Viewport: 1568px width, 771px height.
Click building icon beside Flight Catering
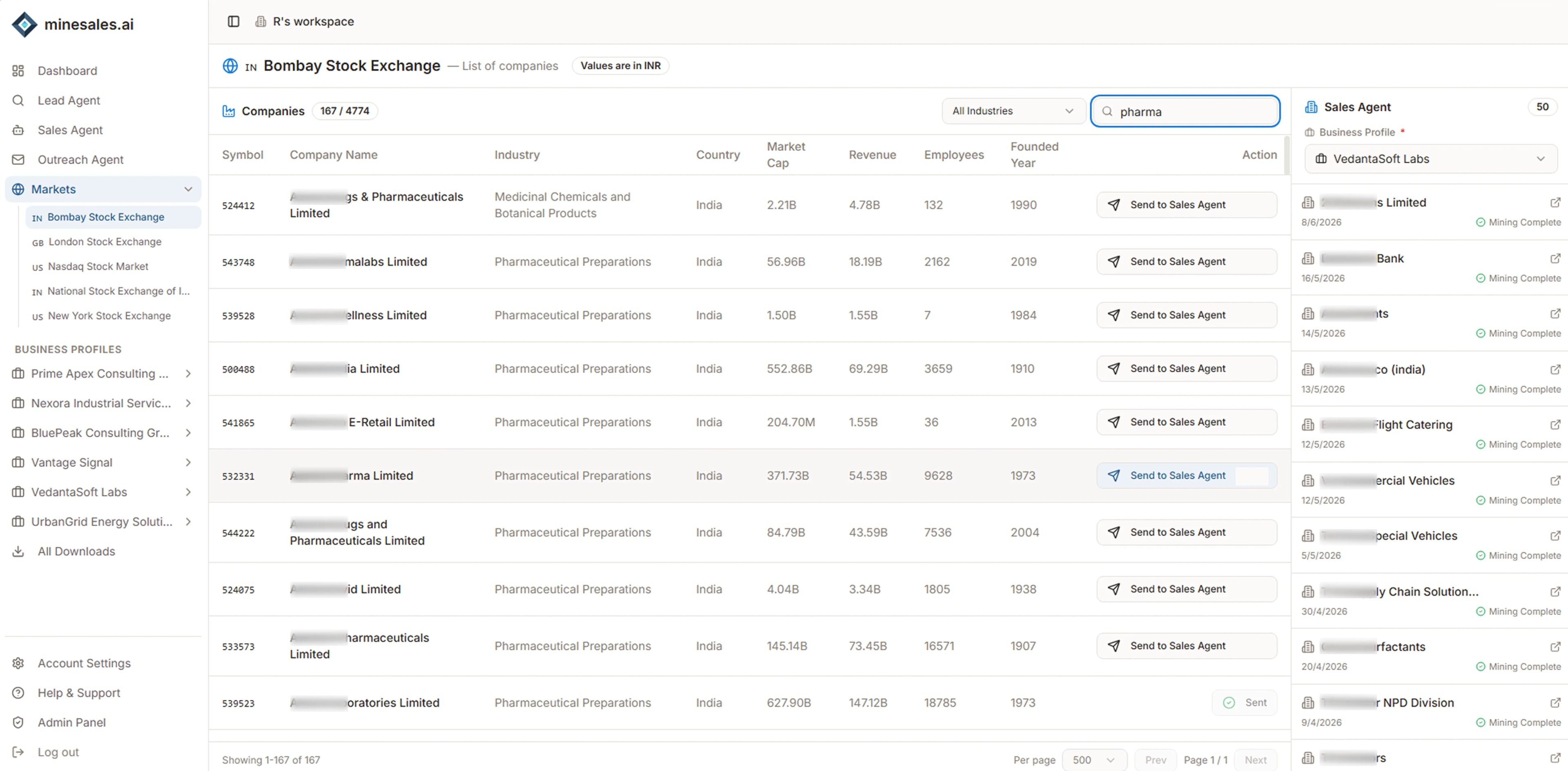(1307, 425)
